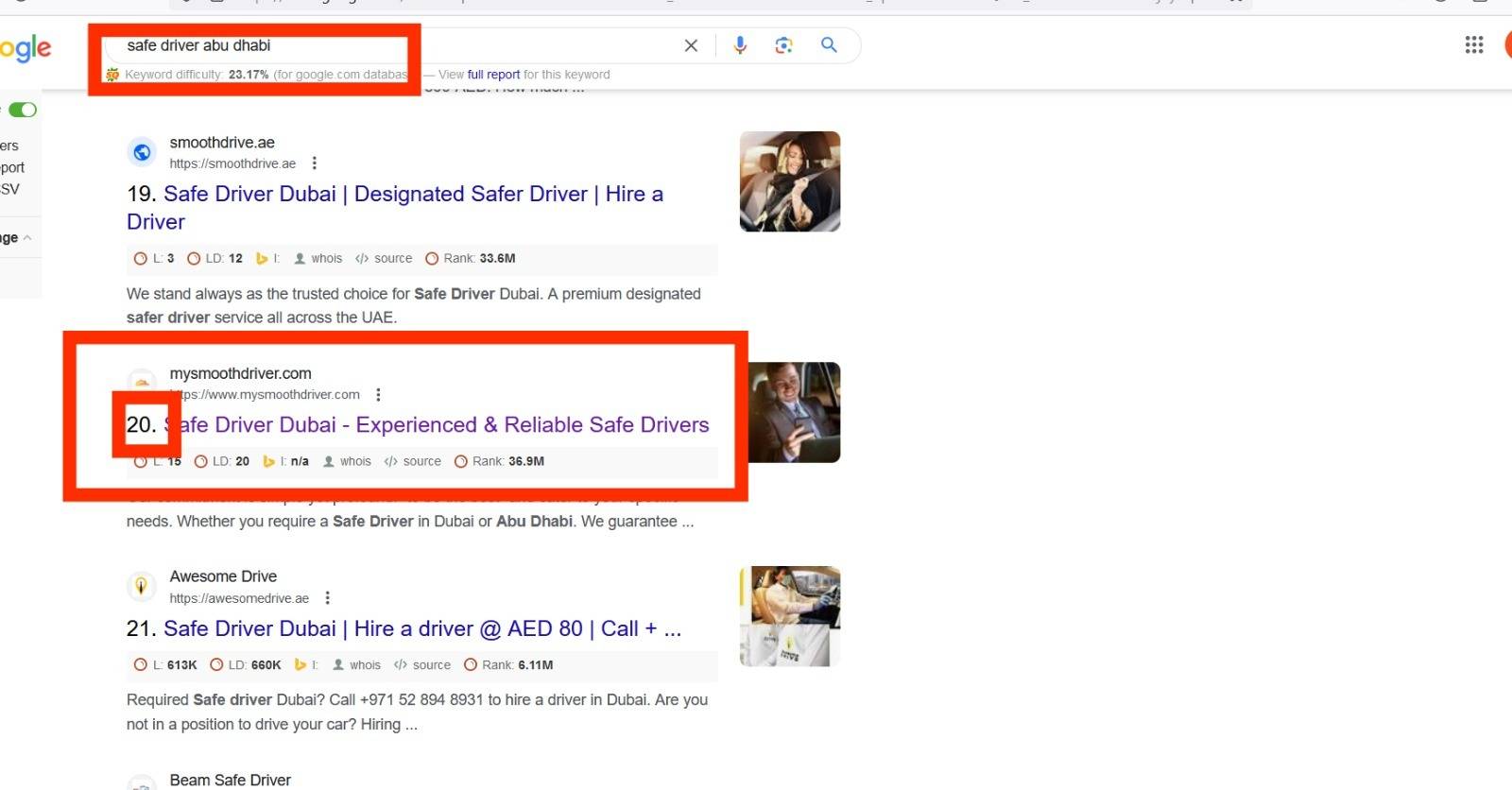Collapse the left sidebar section chevron
This screenshot has width=1512, height=790.
pos(27,238)
